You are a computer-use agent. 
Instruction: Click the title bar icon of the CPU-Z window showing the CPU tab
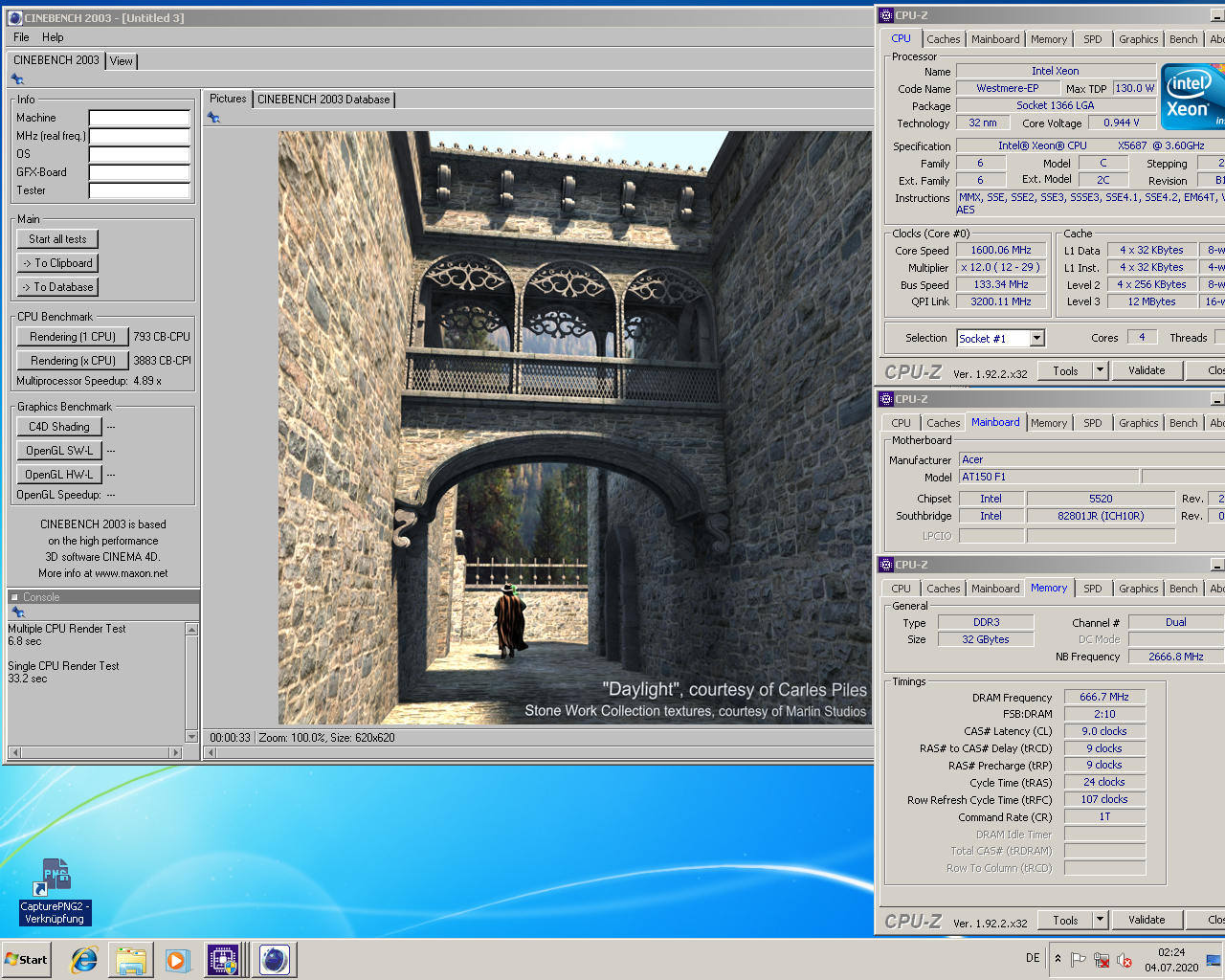[886, 15]
